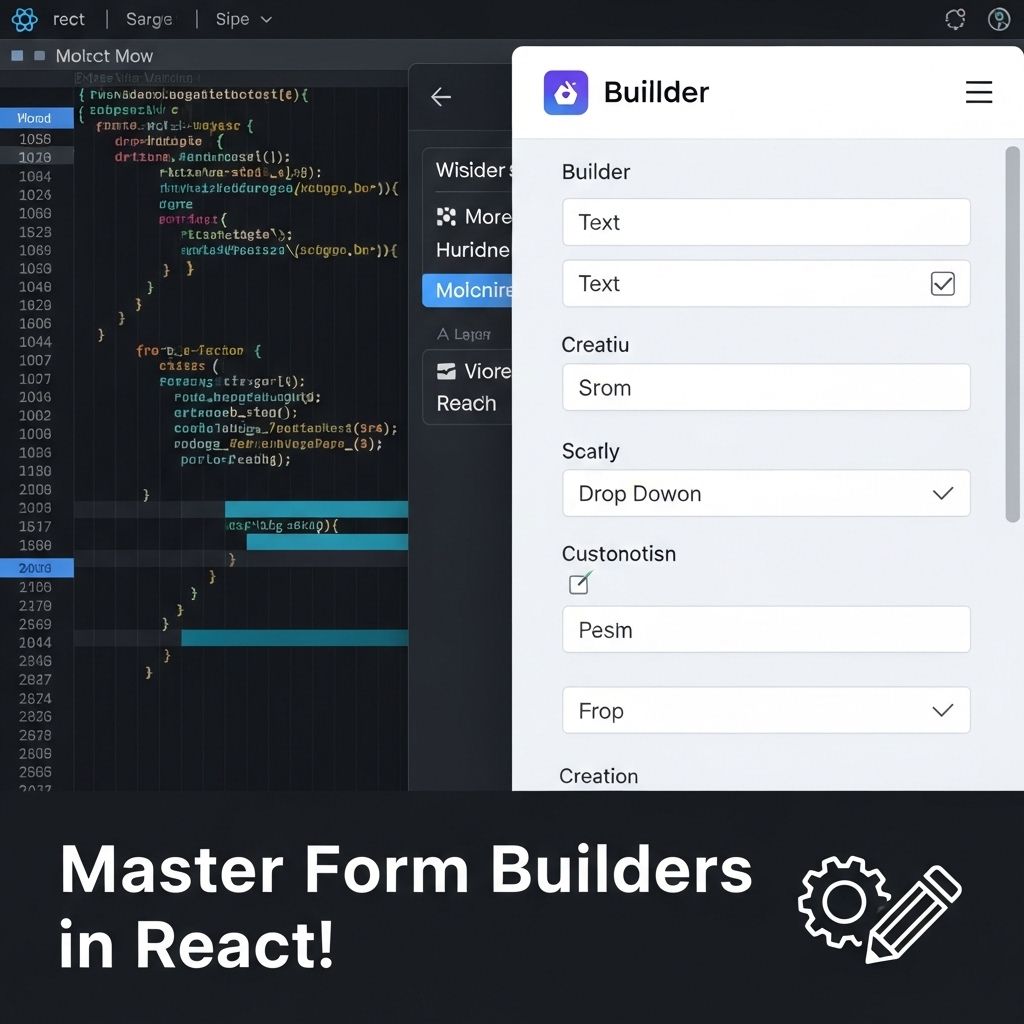
Task: Click the React atom logo icon
Action: 24,19
